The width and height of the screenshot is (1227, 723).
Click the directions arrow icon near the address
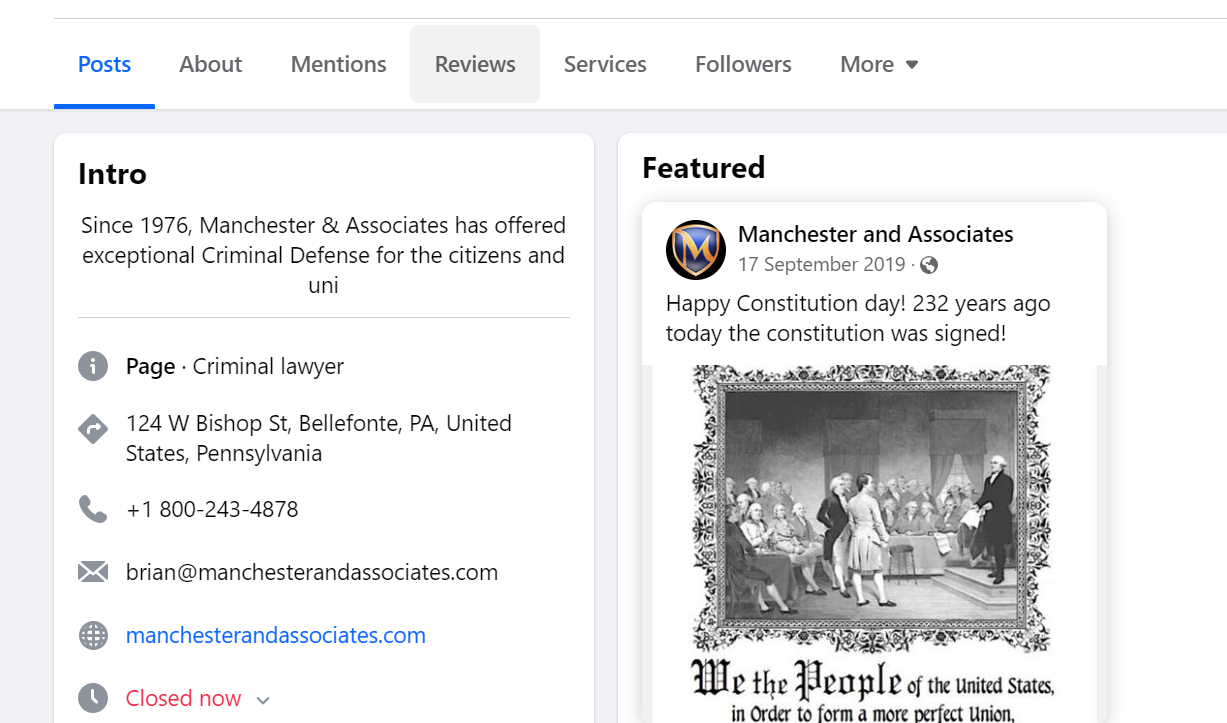(x=93, y=429)
